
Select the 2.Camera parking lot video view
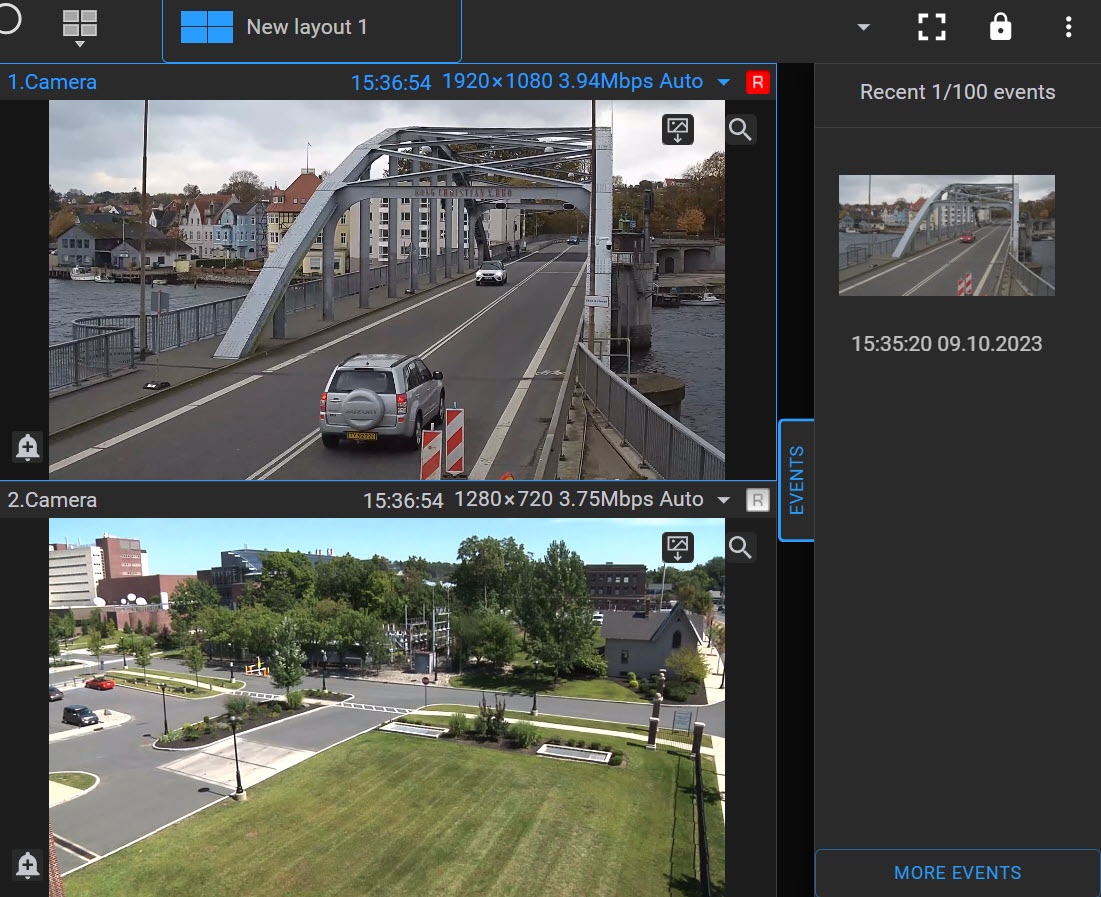[387, 707]
